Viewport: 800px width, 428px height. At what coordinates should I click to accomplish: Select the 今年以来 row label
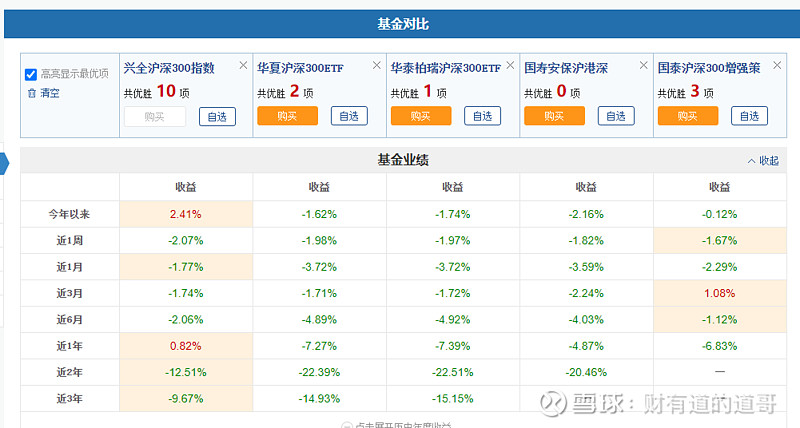pos(69,214)
